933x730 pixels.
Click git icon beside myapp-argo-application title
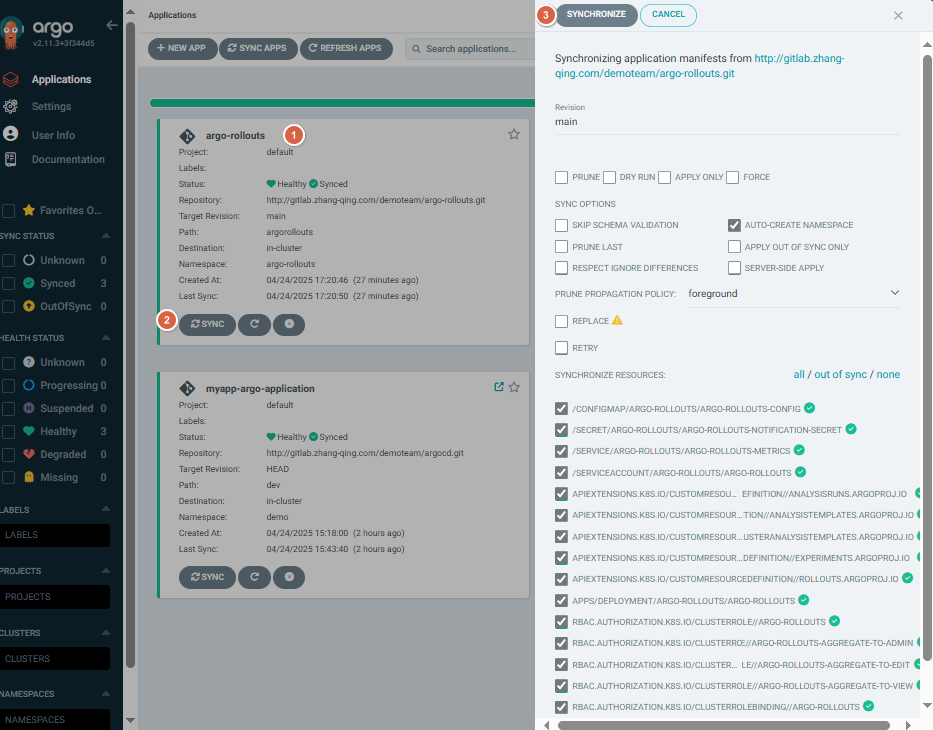click(x=187, y=389)
